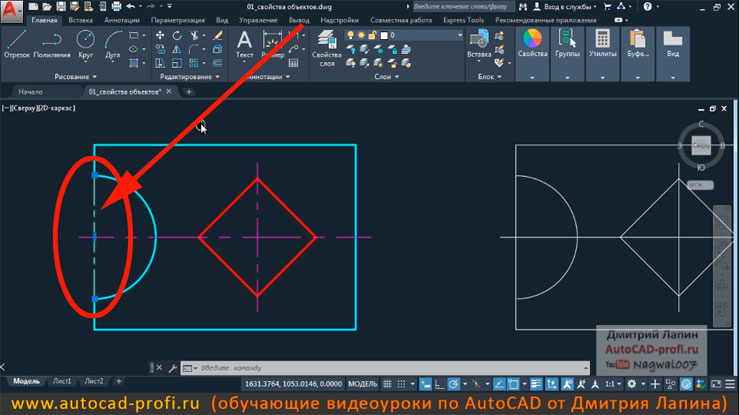Toggle the layer lock icon in layer dropdown
Viewport: 739px width, 415px height.
(x=372, y=35)
